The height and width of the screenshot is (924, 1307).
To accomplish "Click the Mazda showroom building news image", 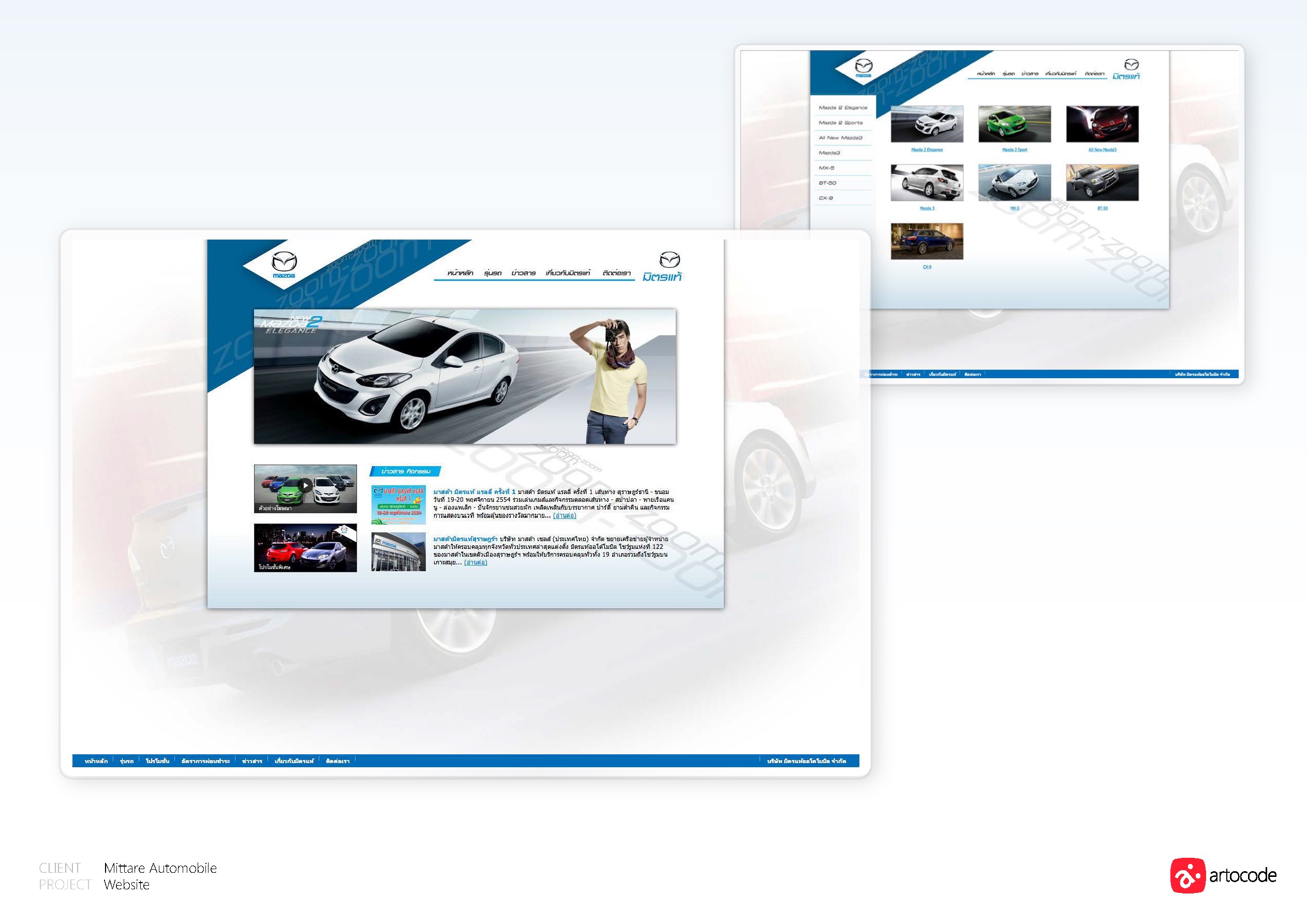I will pos(398,552).
